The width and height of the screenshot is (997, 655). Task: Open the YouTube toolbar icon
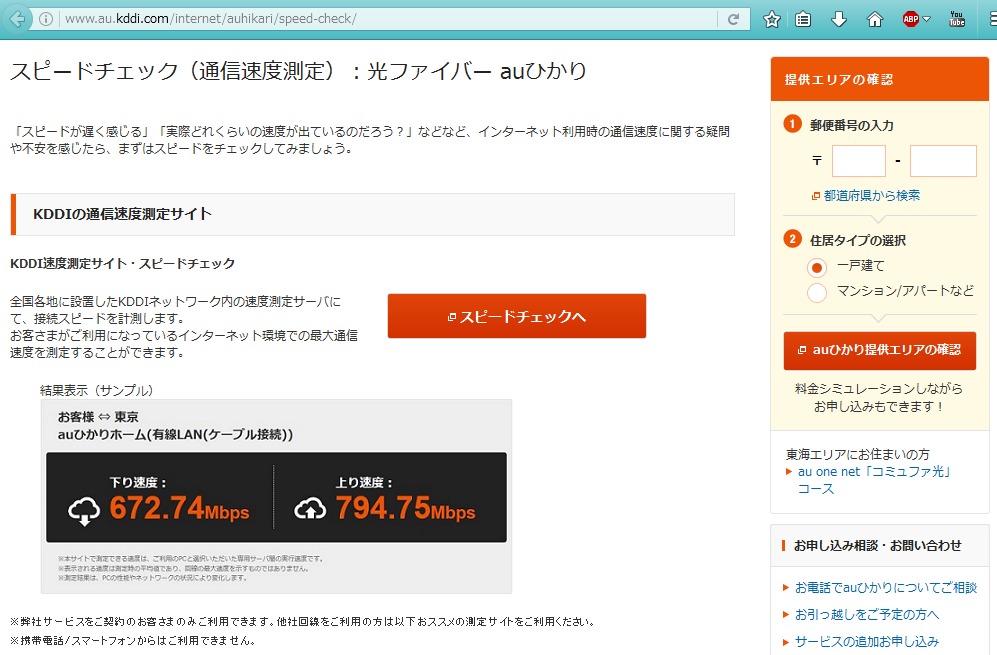[x=957, y=19]
